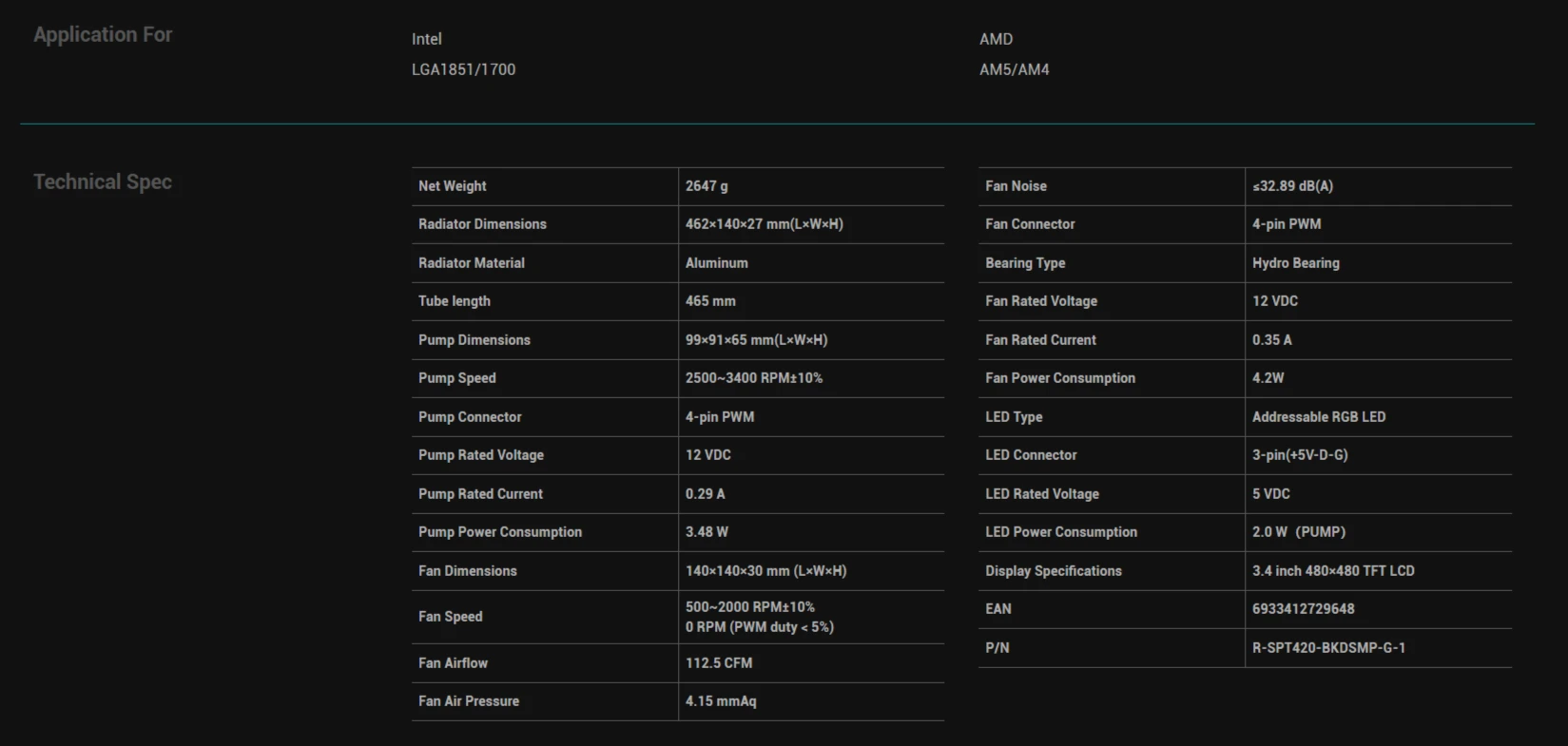Click the Pump Rated Voltage 12 VDC value

click(708, 455)
